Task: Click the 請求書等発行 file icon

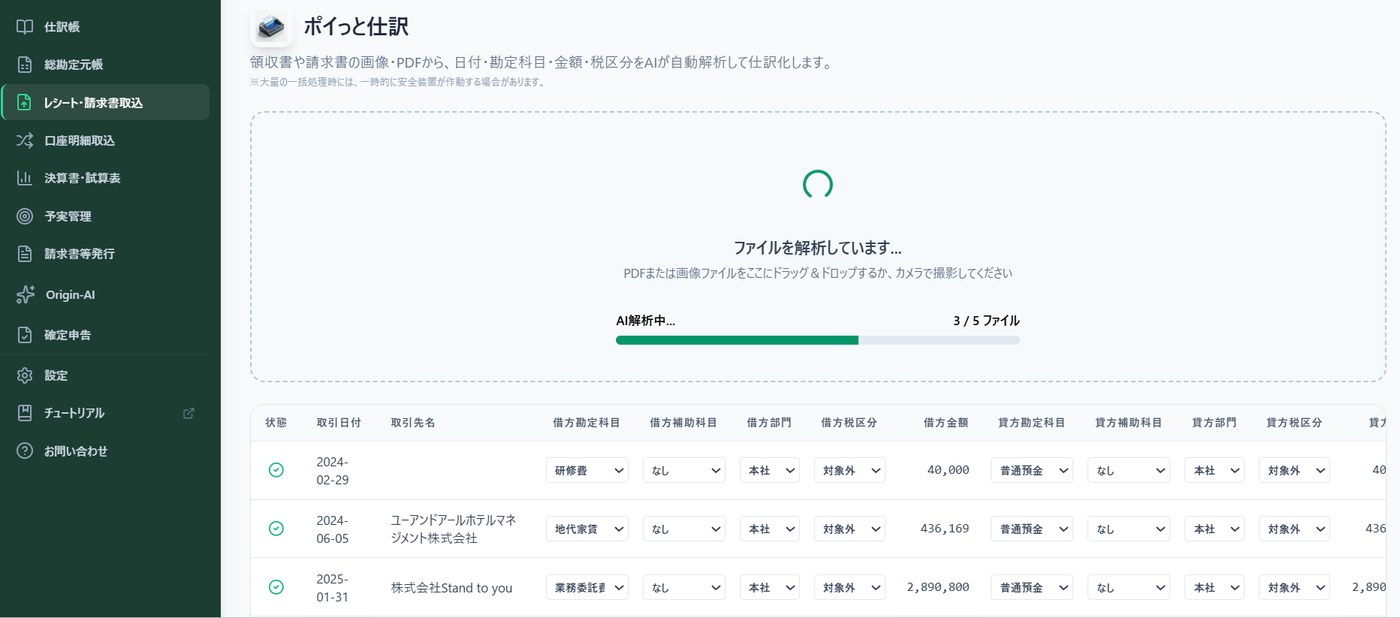Action: [25, 254]
